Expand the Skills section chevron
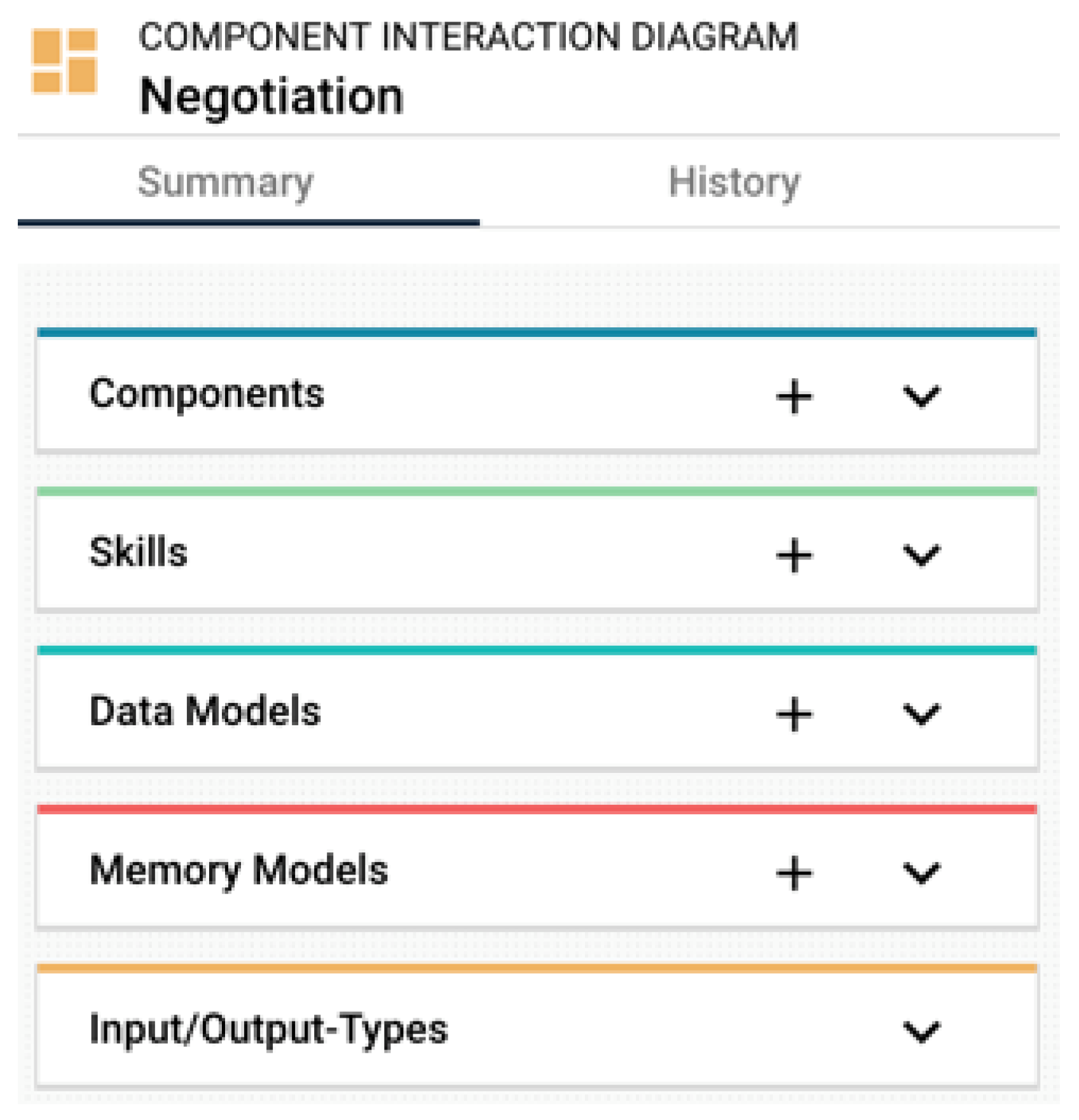This screenshot has height=1120, width=1079. click(921, 555)
